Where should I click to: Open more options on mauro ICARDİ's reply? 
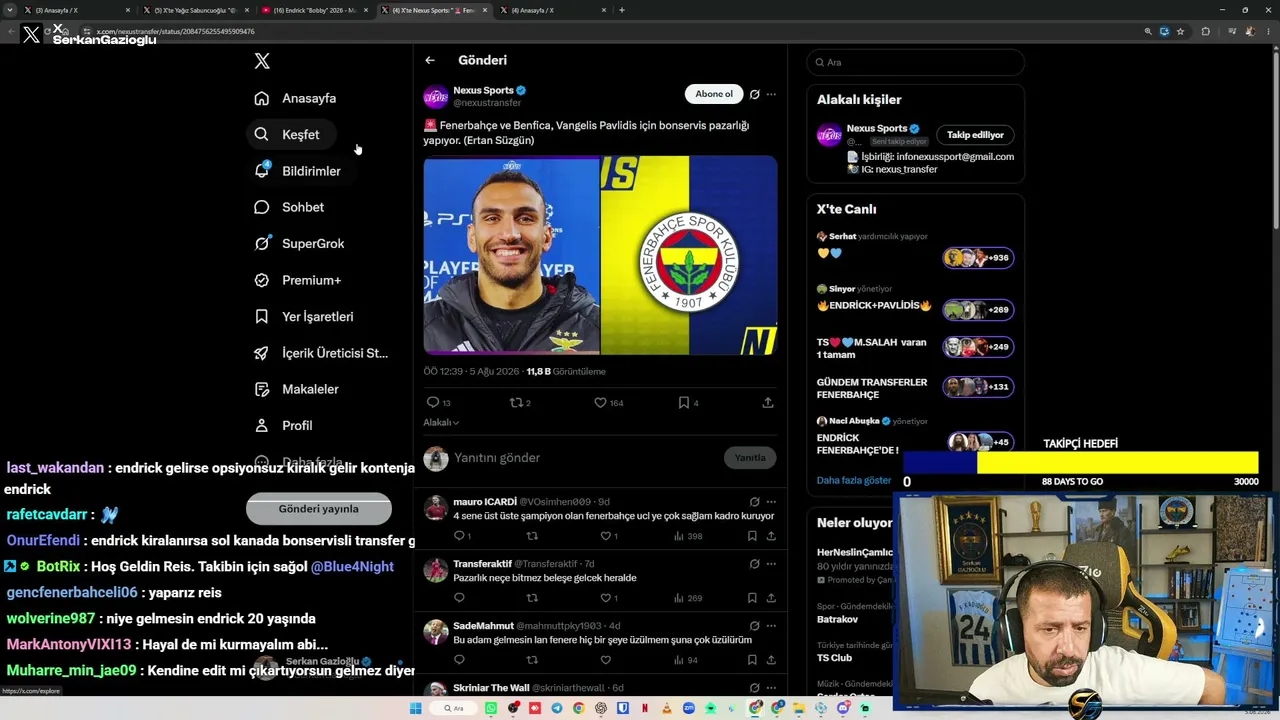pyautogui.click(x=771, y=502)
